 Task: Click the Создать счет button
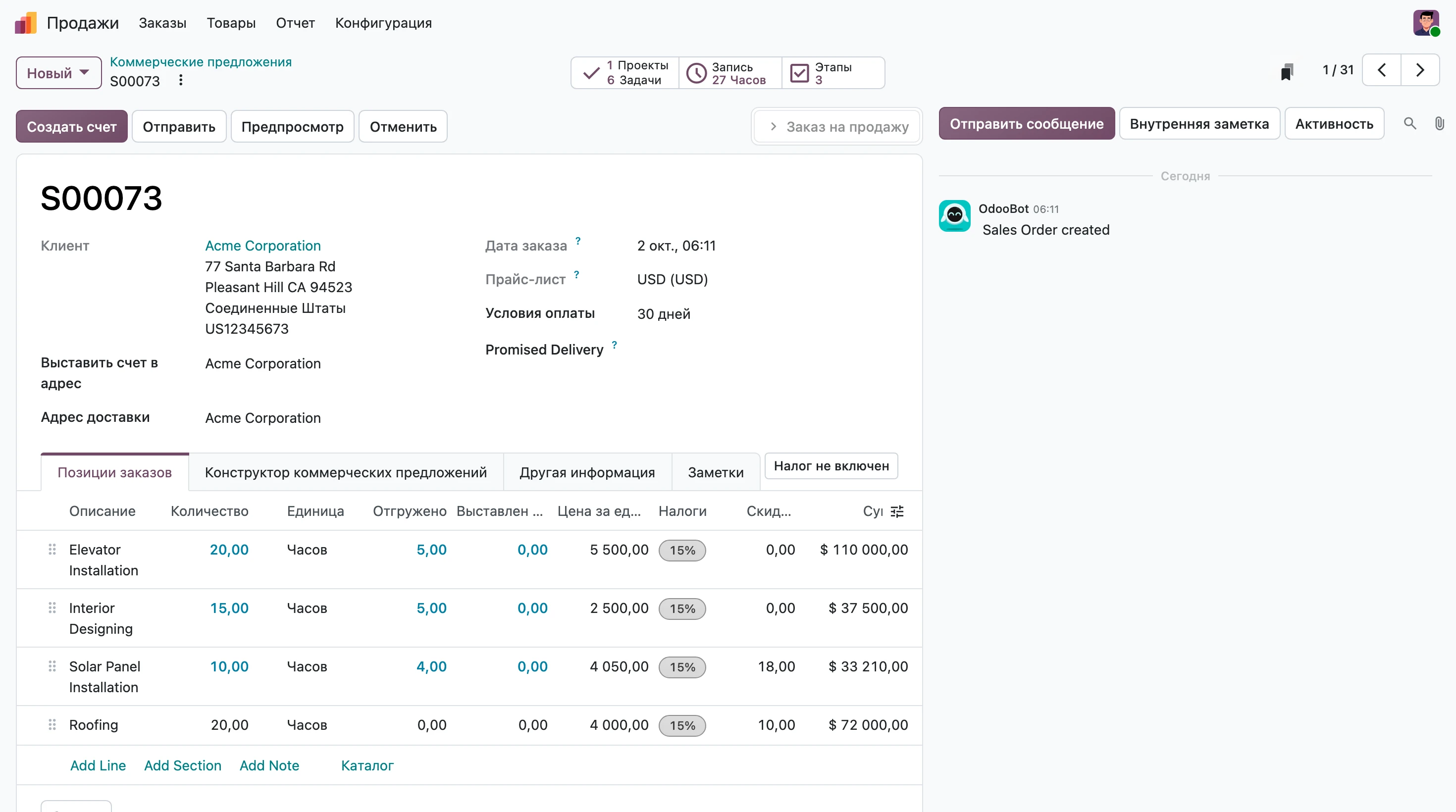(72, 127)
